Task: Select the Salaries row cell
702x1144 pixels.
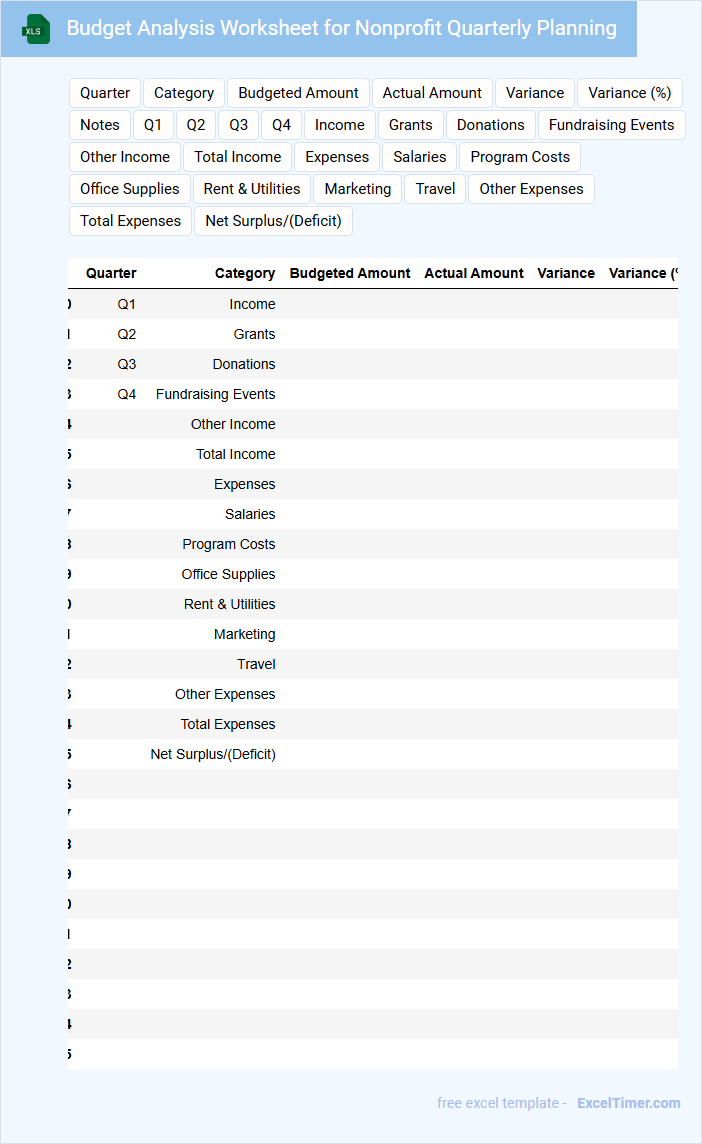Action: point(250,514)
